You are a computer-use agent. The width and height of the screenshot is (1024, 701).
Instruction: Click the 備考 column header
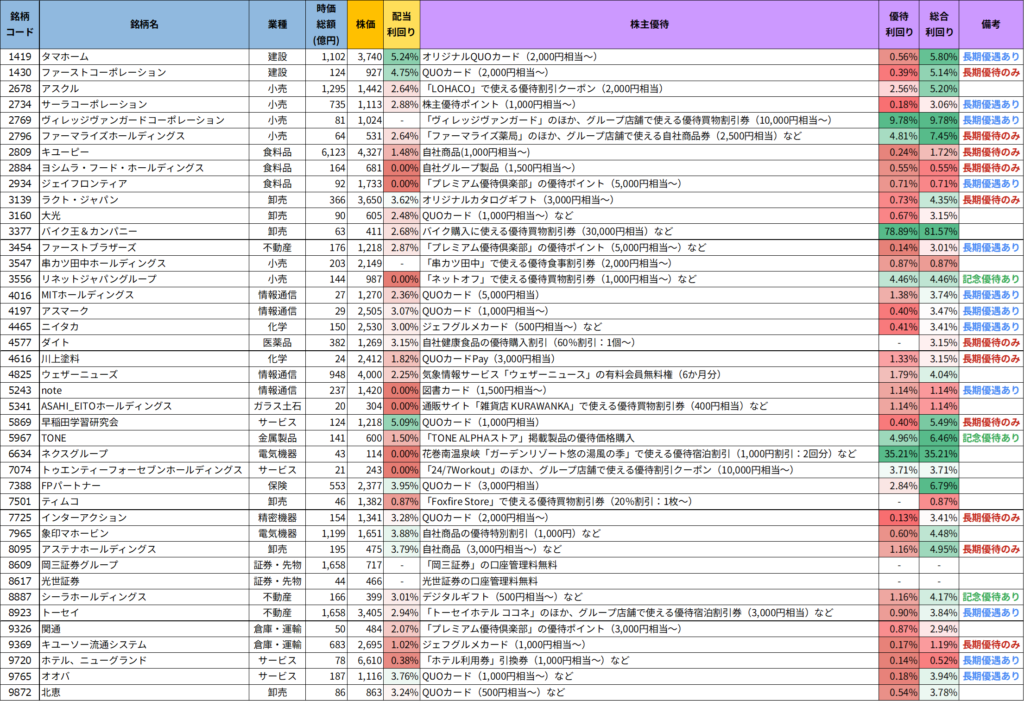click(991, 25)
